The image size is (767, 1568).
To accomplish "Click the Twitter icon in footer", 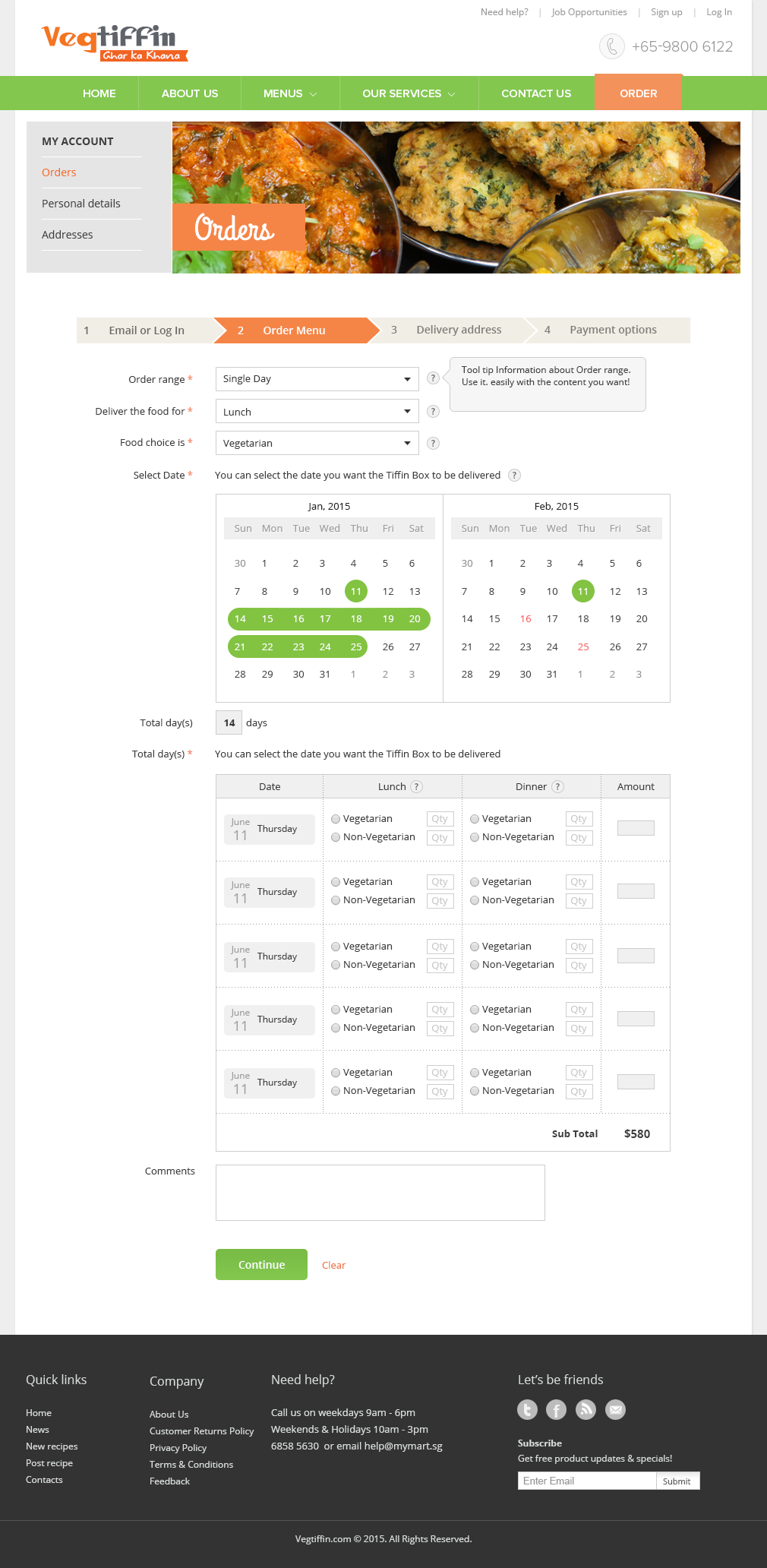I will tap(527, 1410).
